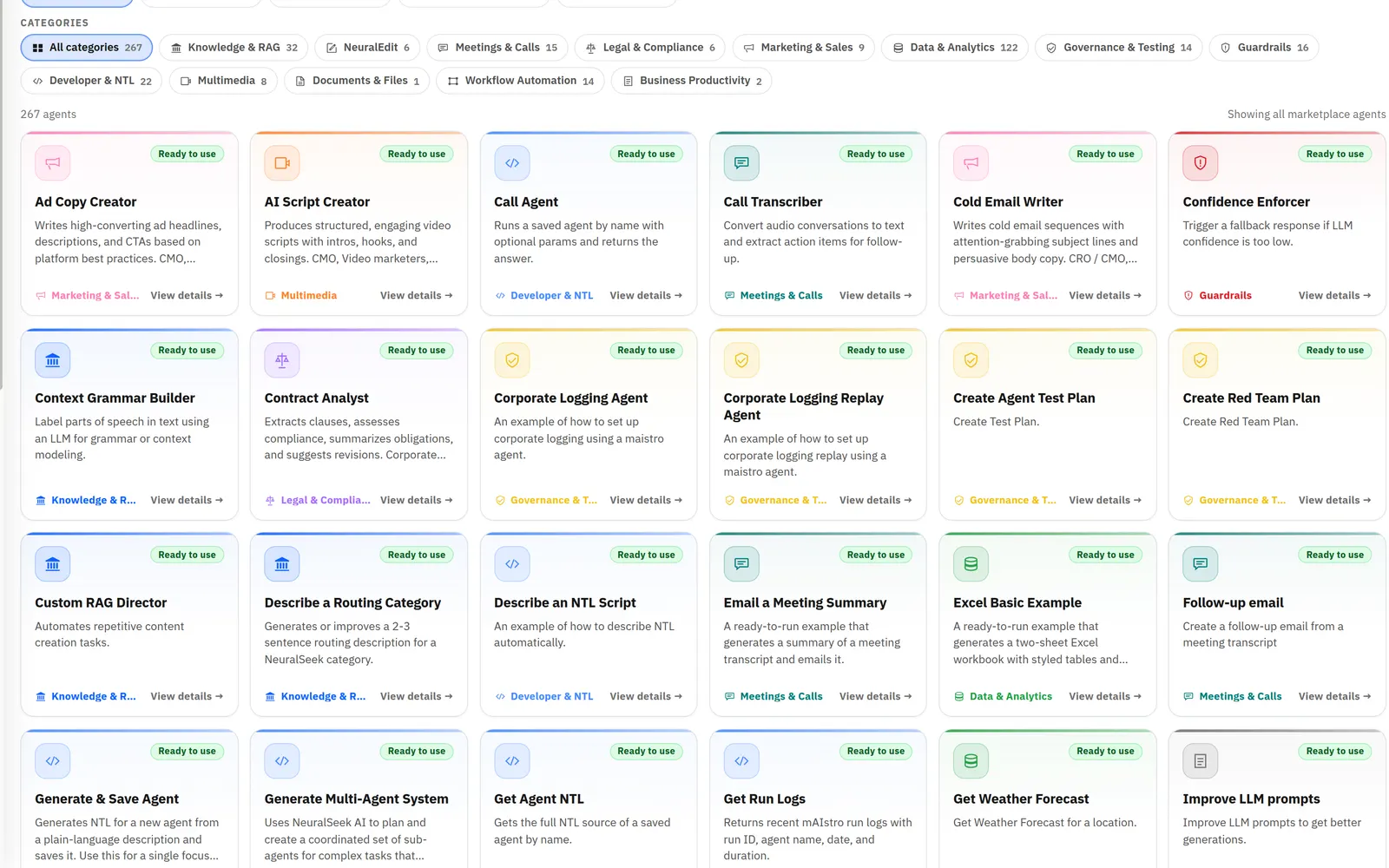
Task: Click the Get Weather Forecast database icon
Action: point(971,761)
